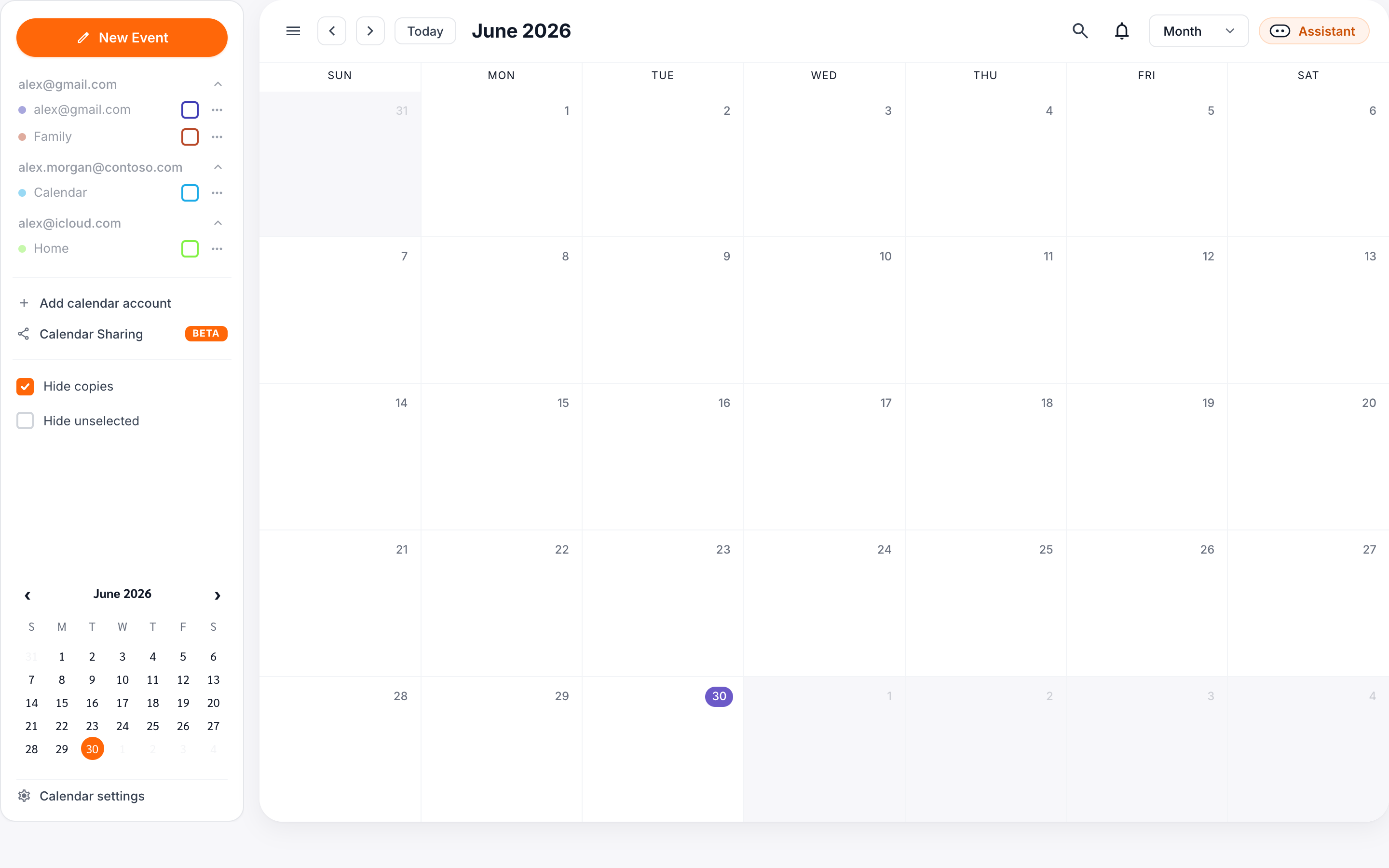Select May 31 in the main grid
The height and width of the screenshot is (868, 1389).
[340, 164]
